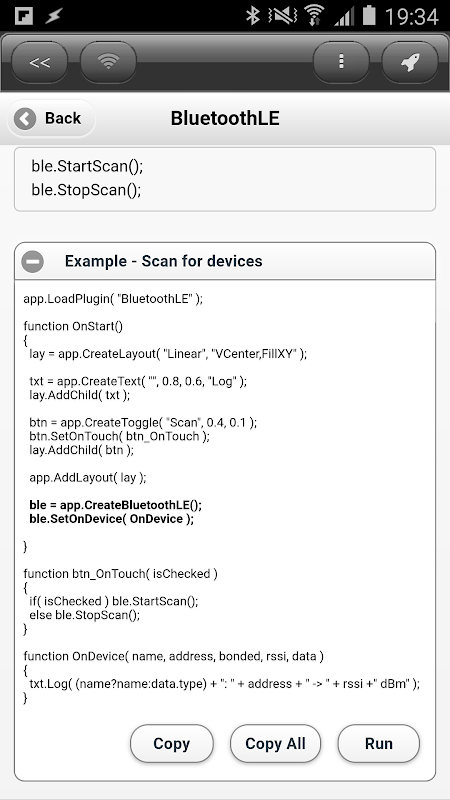This screenshot has height=800, width=450.
Task: Tap the WiFi connect toolbar icon
Action: [x=108, y=62]
